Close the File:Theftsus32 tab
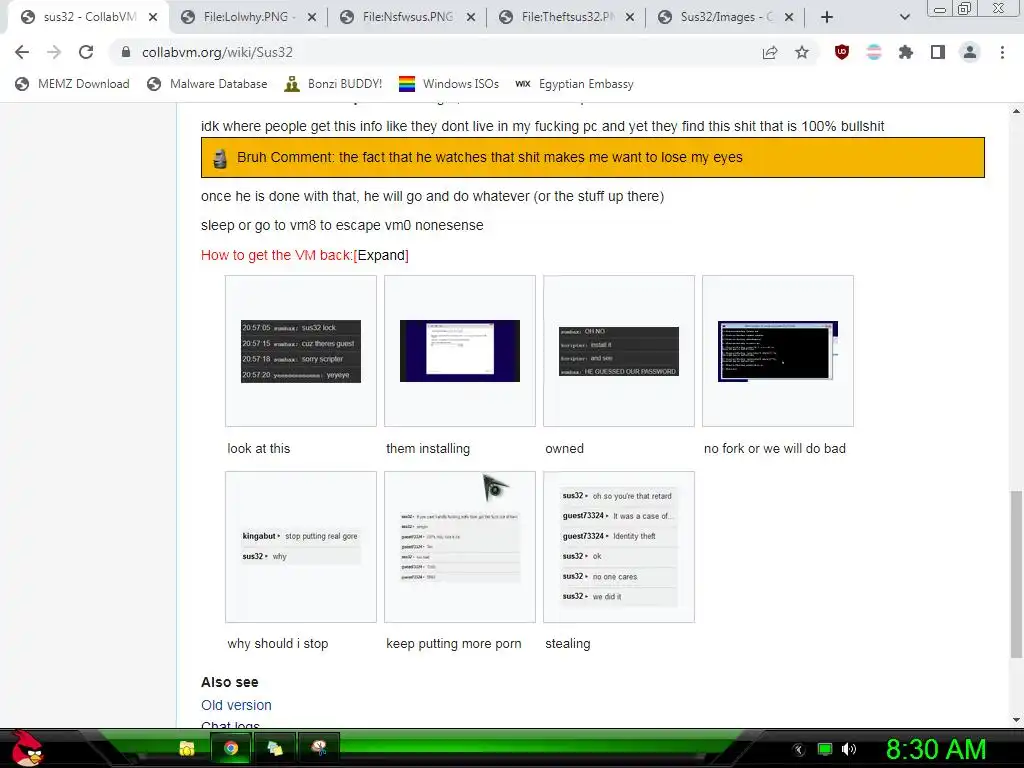 [x=630, y=17]
